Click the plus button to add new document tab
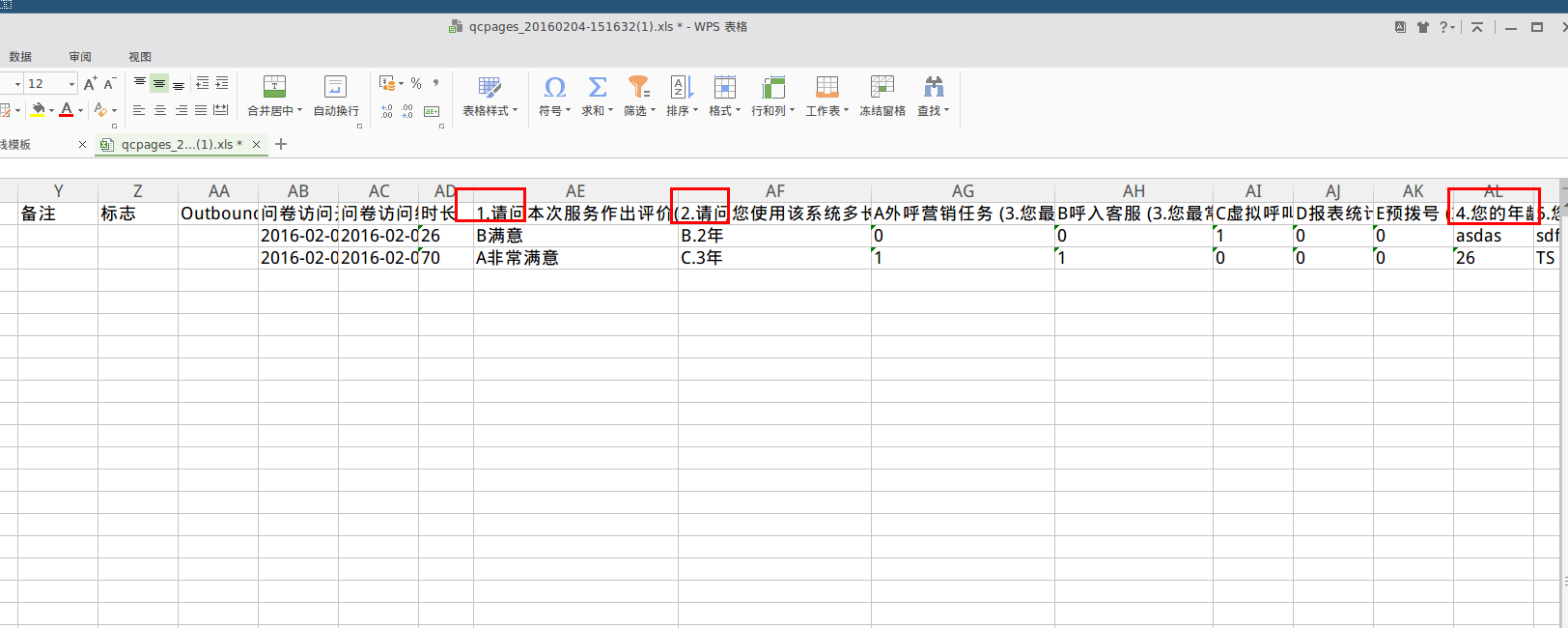 tap(281, 145)
